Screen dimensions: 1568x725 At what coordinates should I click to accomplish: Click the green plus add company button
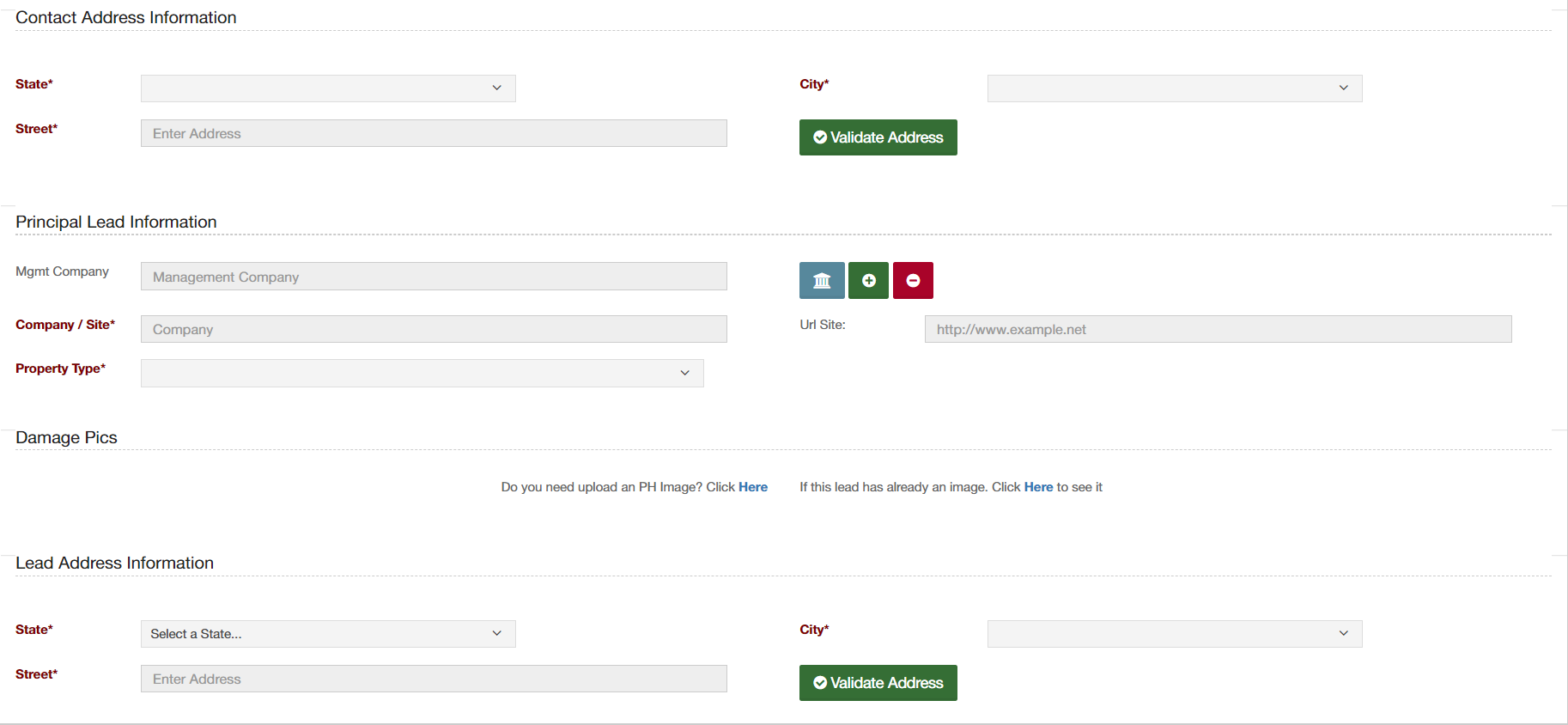click(x=868, y=280)
